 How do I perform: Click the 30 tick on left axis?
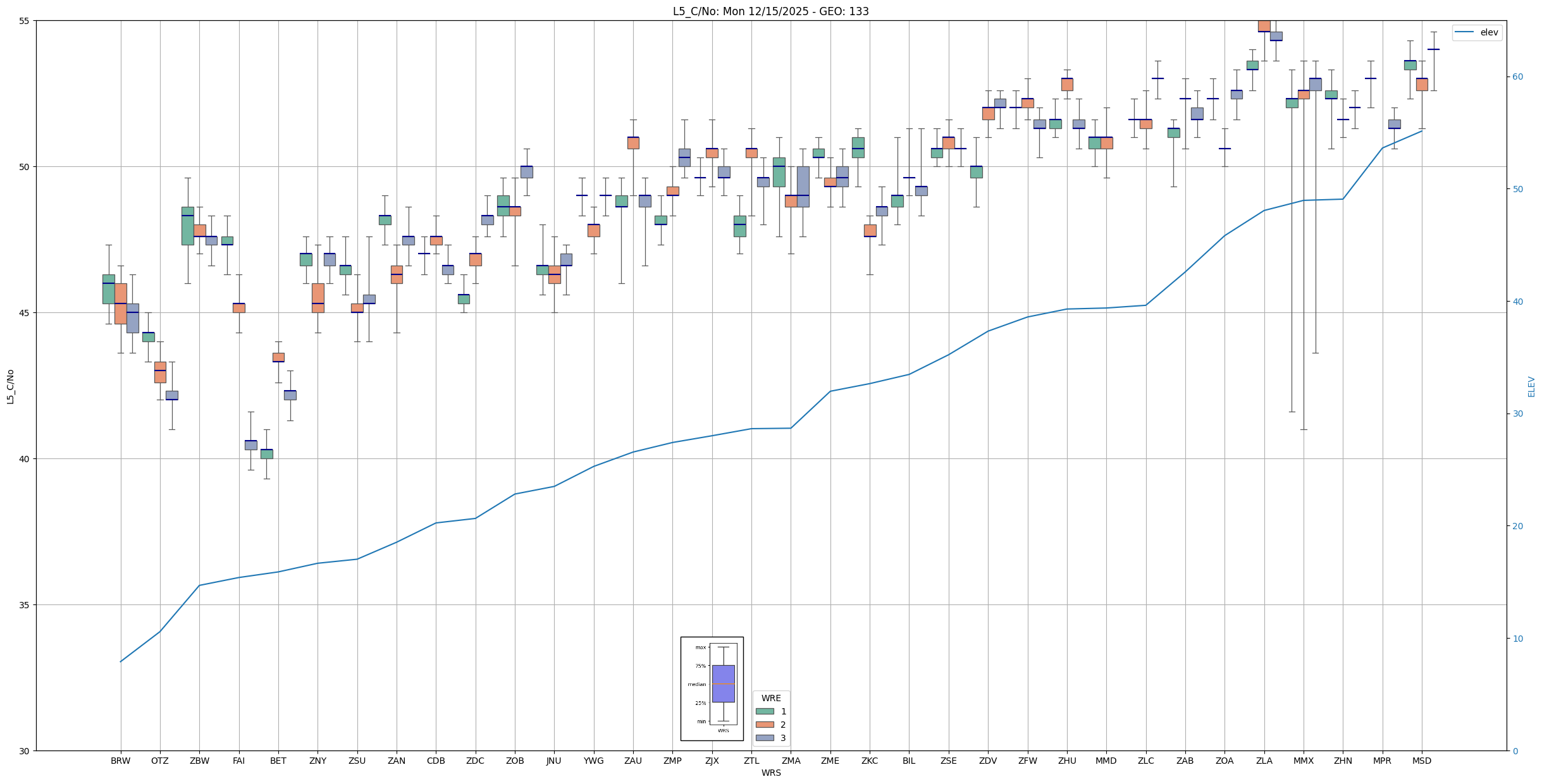[x=25, y=750]
